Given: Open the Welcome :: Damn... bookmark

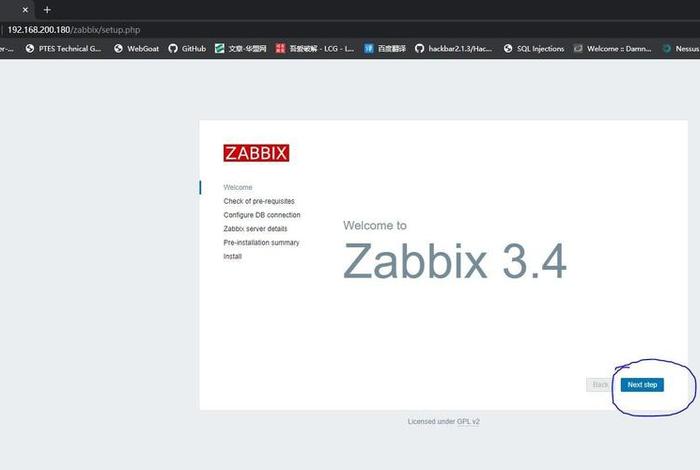Looking at the screenshot, I should (612, 49).
